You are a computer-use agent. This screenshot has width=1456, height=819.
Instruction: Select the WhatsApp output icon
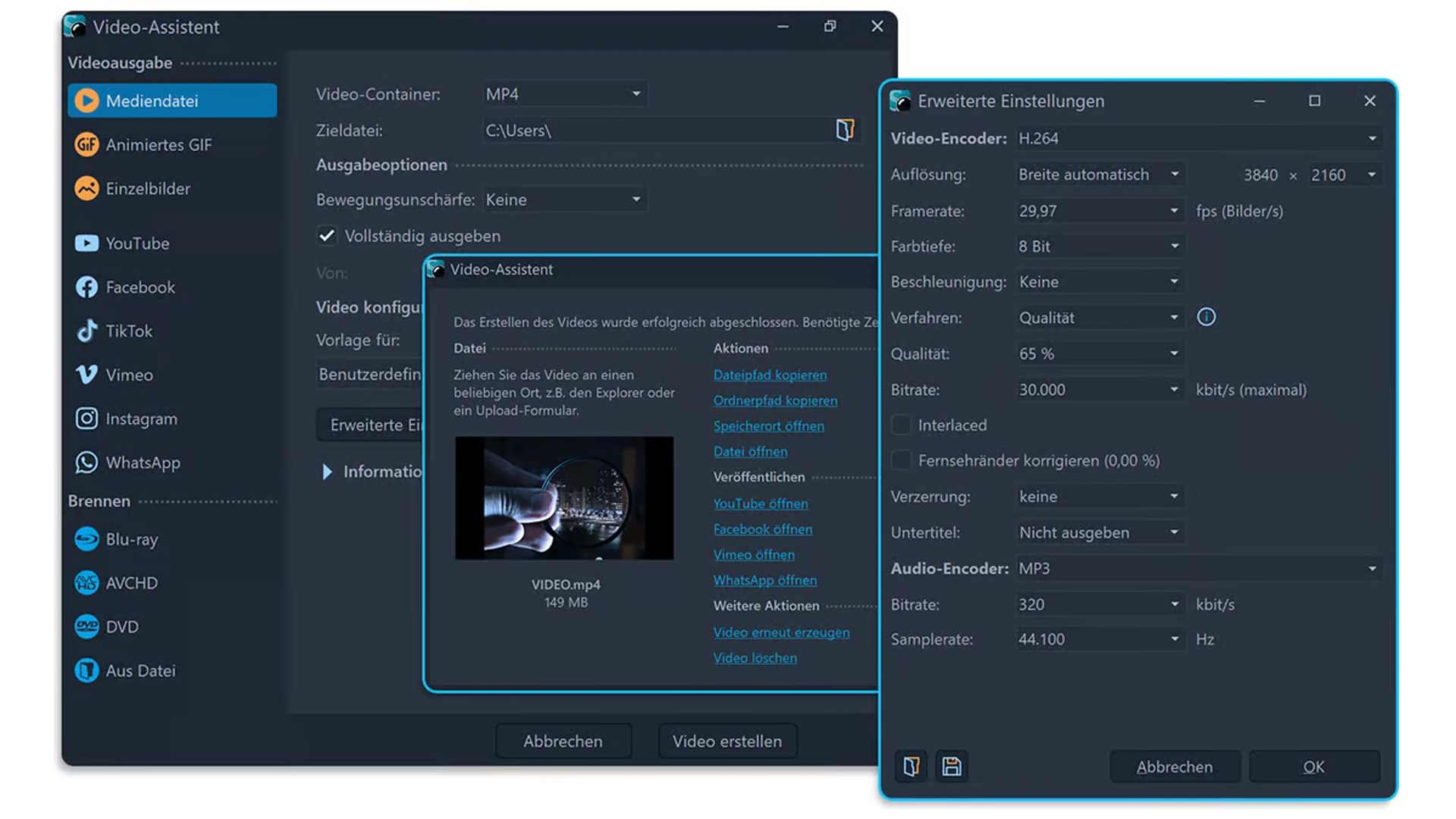(x=86, y=463)
